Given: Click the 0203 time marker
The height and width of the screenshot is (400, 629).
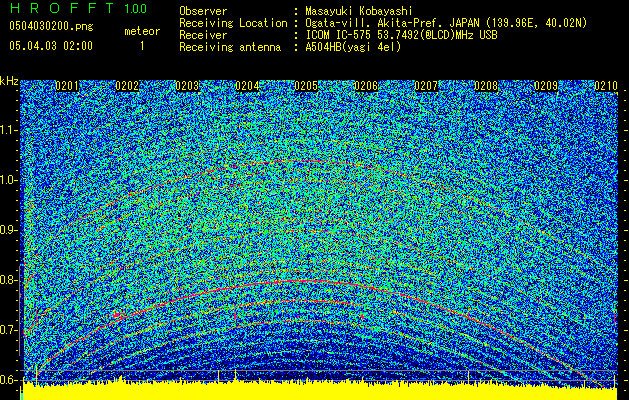Looking at the screenshot, I should (x=187, y=86).
